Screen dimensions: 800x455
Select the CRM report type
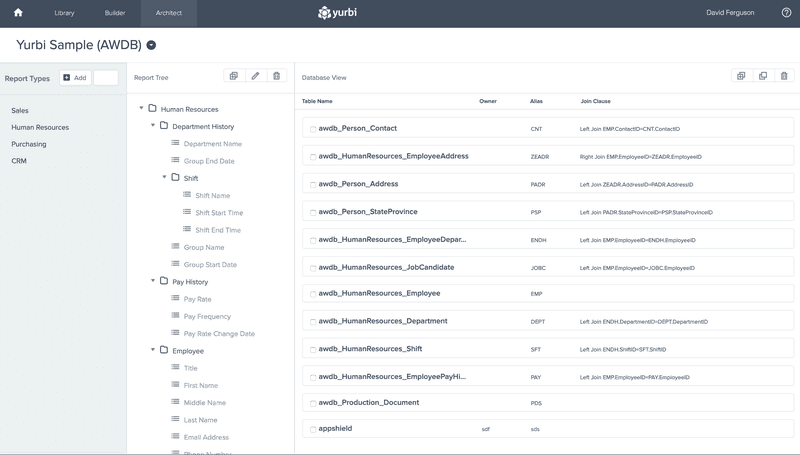[19, 161]
